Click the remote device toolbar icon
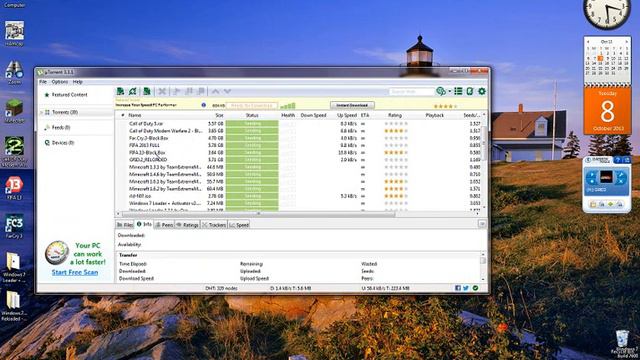This screenshot has height=360, width=640. point(470,91)
